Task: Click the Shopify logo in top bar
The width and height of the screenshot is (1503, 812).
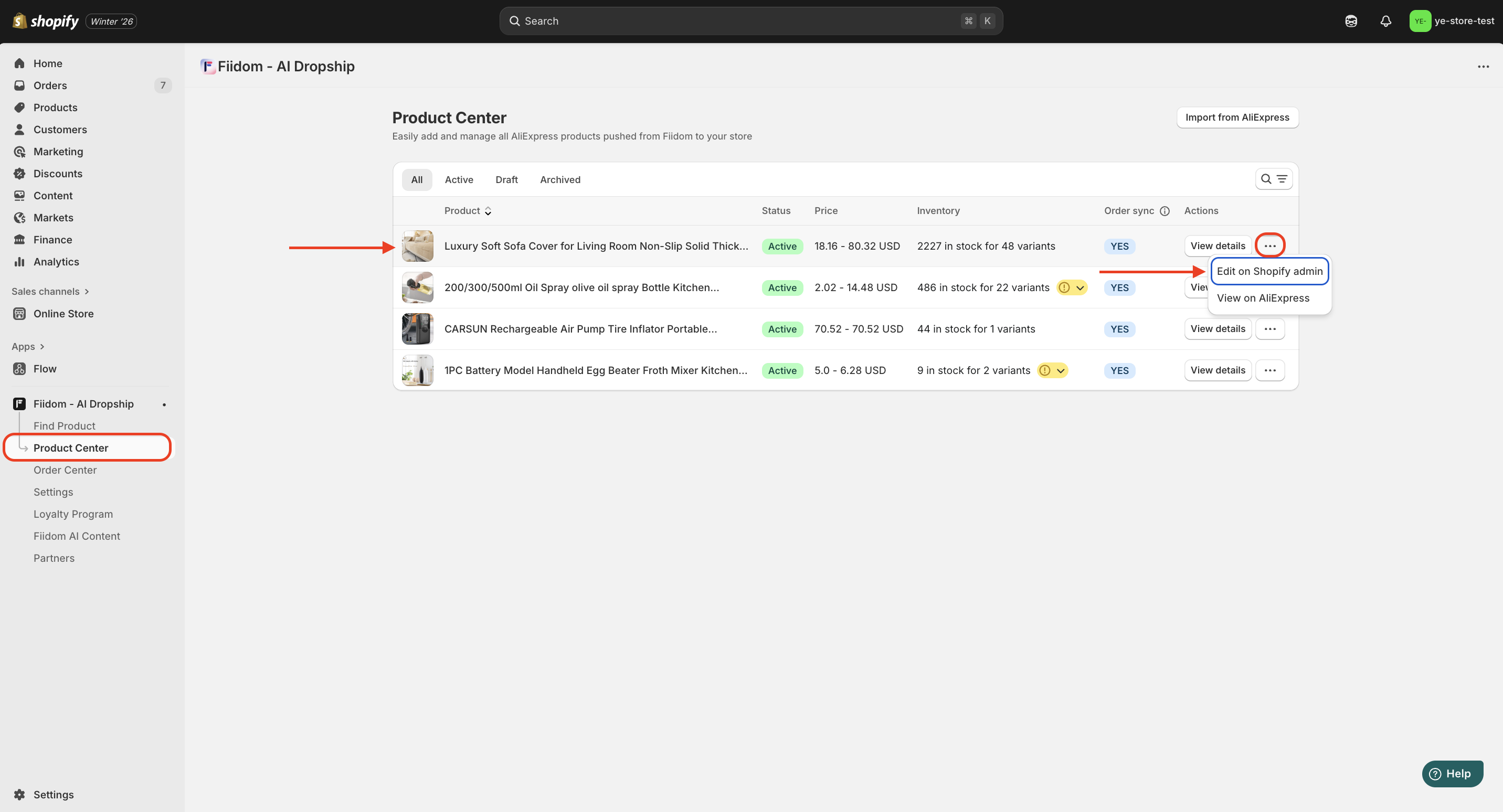Action: (46, 21)
